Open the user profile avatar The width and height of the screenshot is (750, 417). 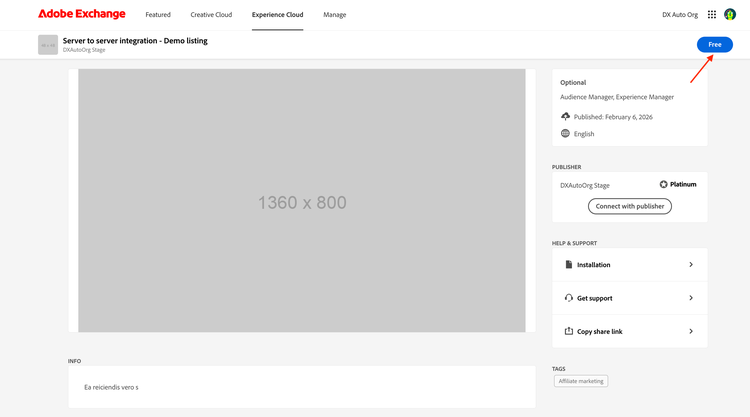(x=729, y=14)
